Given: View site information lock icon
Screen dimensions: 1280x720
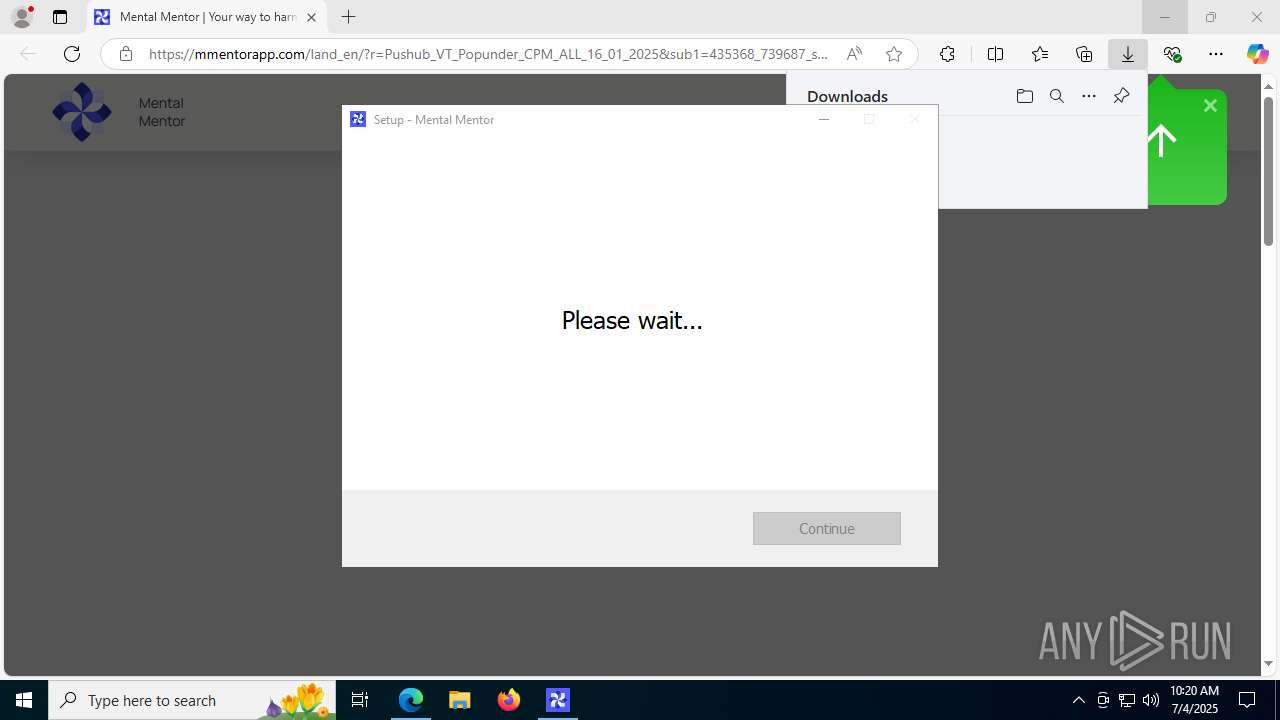Looking at the screenshot, I should pos(125,54).
